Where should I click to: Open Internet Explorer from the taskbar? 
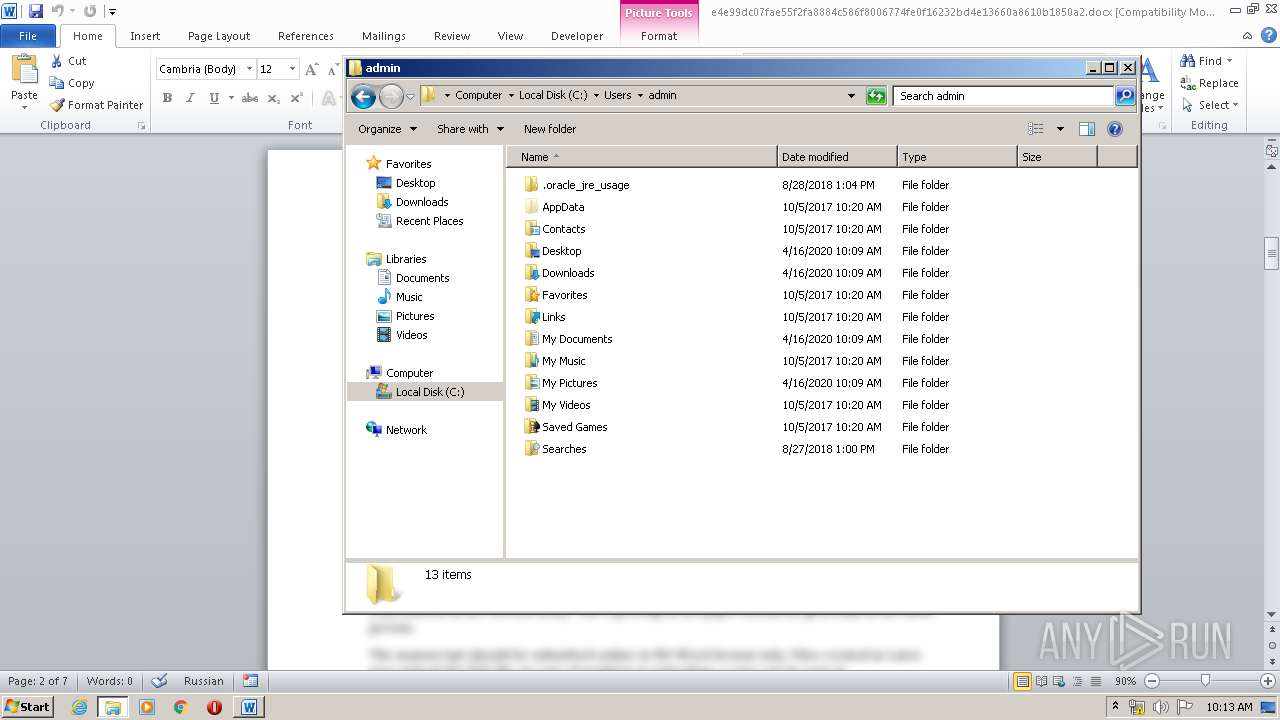[x=79, y=707]
